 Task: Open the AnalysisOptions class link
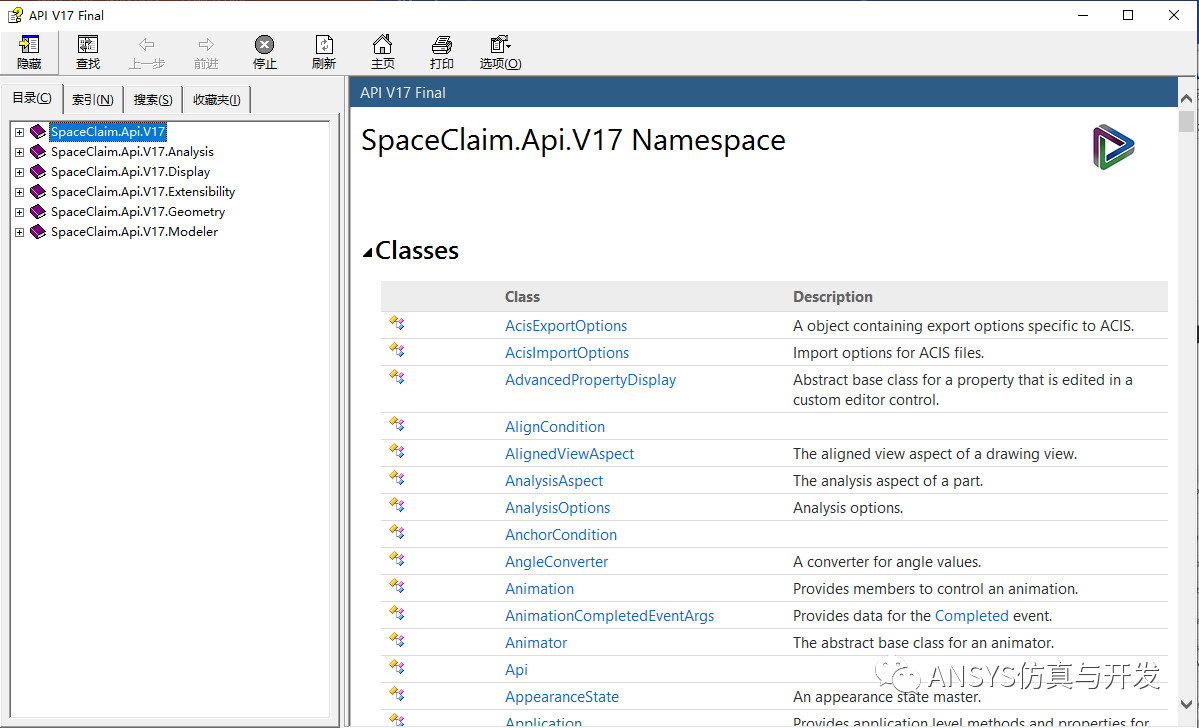(557, 508)
